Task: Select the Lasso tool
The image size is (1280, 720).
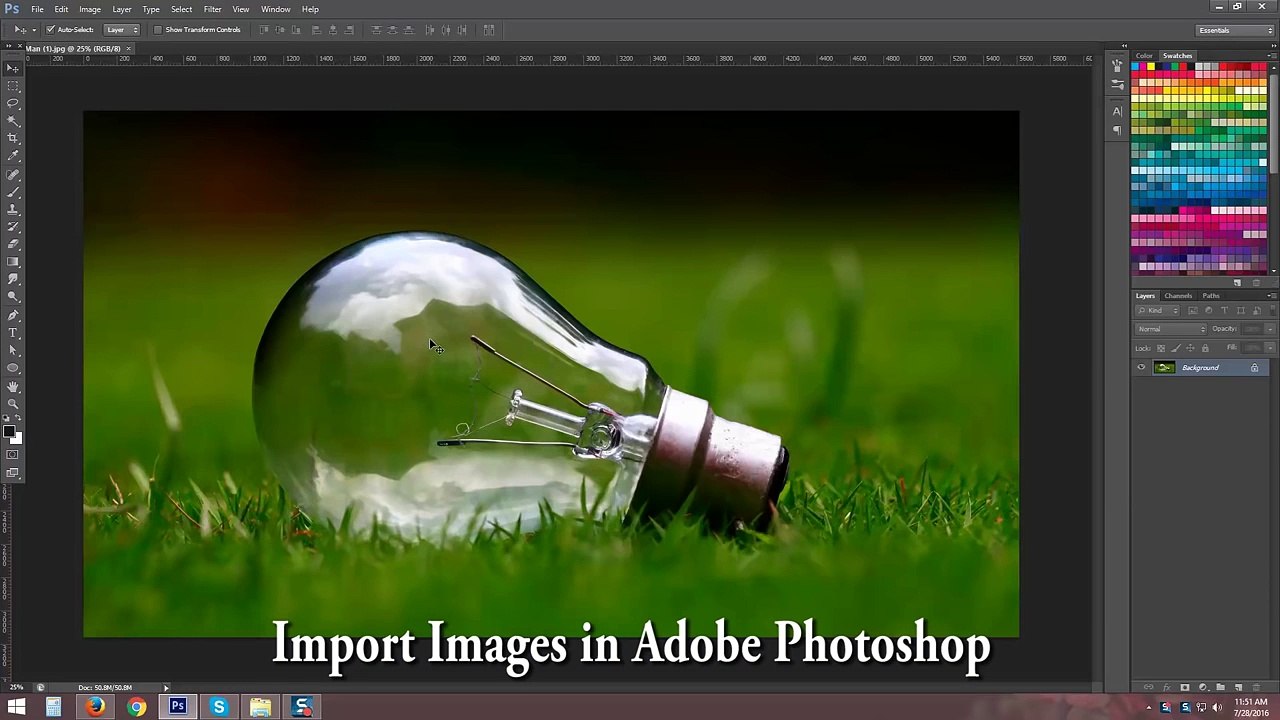Action: click(x=13, y=103)
